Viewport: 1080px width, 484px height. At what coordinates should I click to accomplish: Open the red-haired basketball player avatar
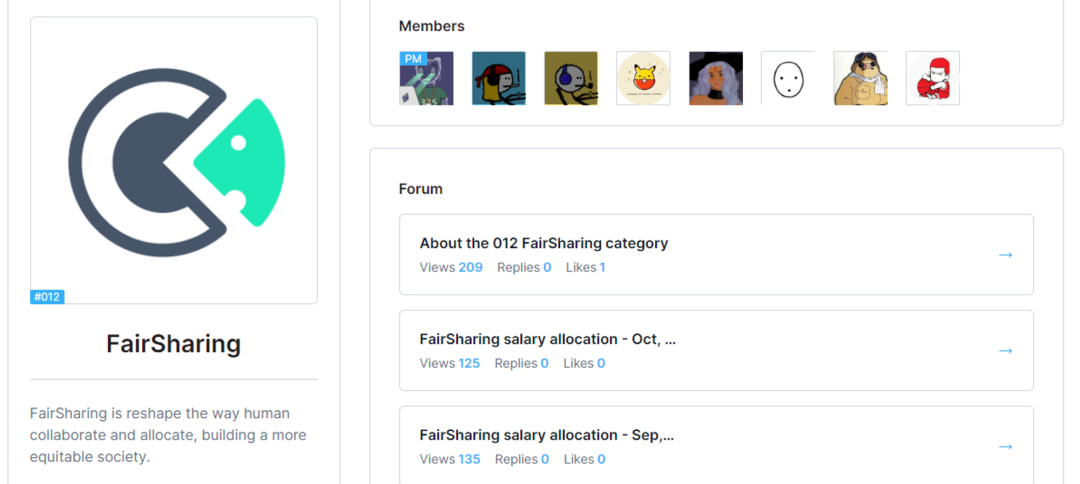point(932,78)
